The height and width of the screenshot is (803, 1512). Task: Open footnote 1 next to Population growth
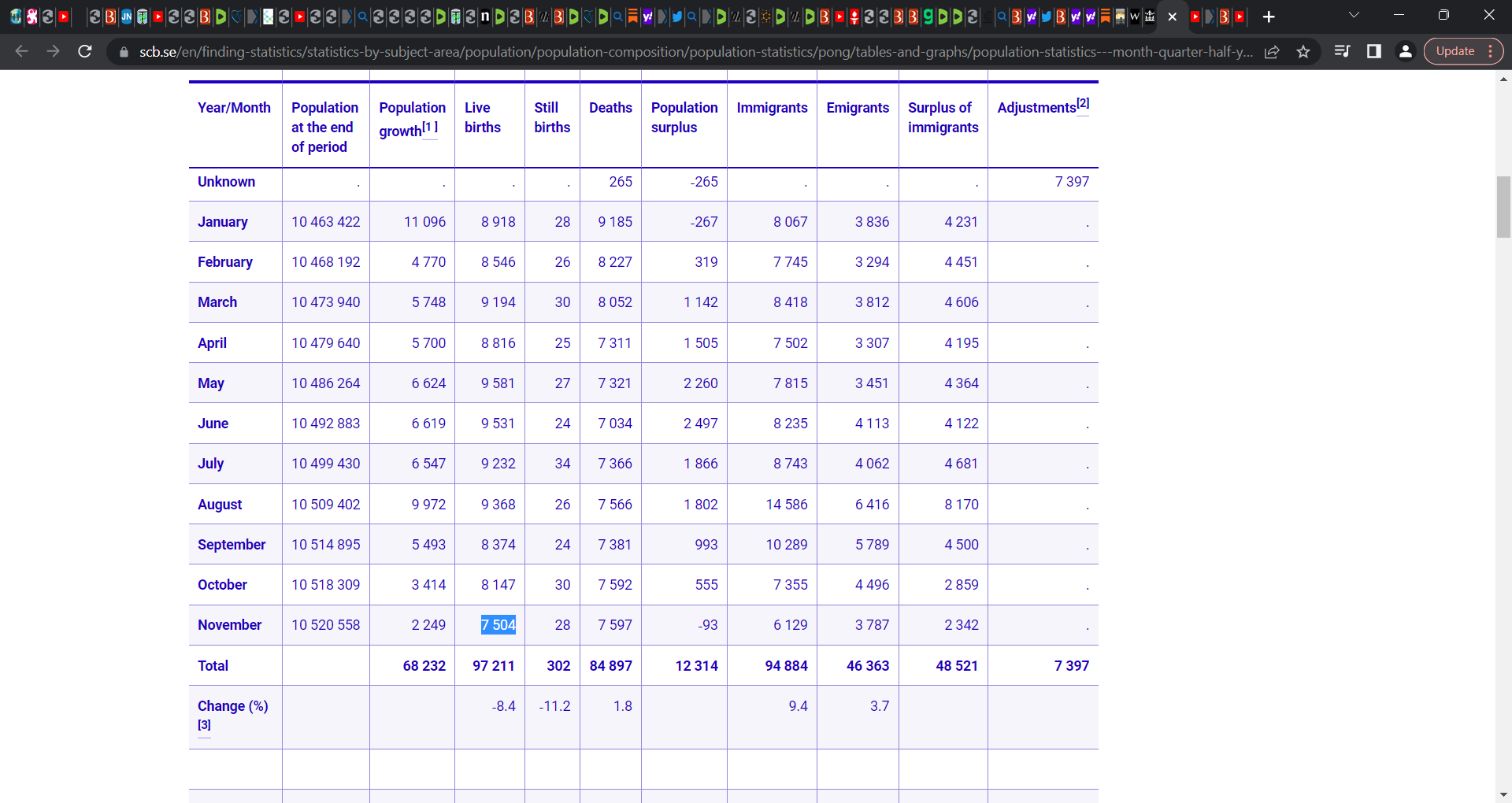pyautogui.click(x=429, y=128)
